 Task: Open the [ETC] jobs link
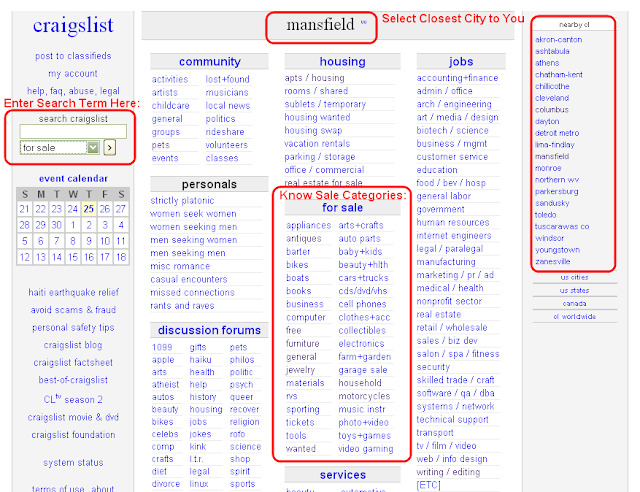coord(428,485)
